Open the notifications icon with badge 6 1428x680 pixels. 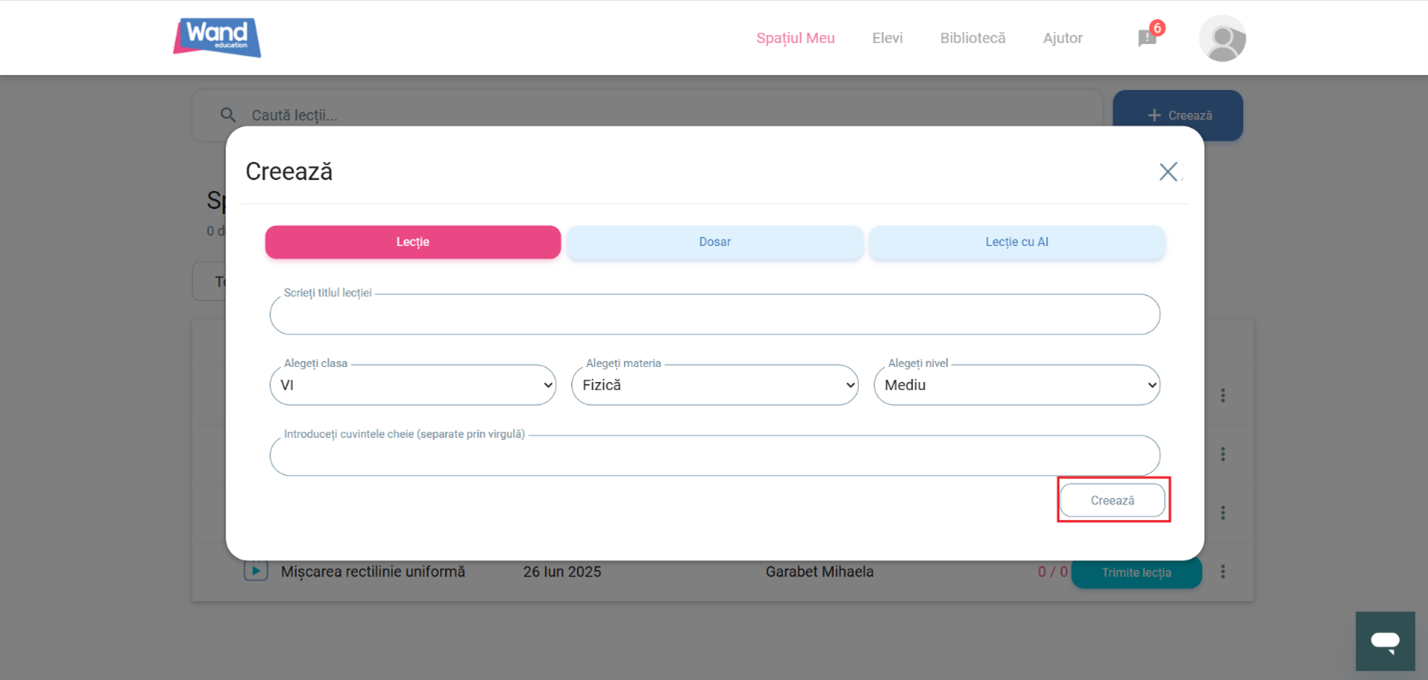1147,38
